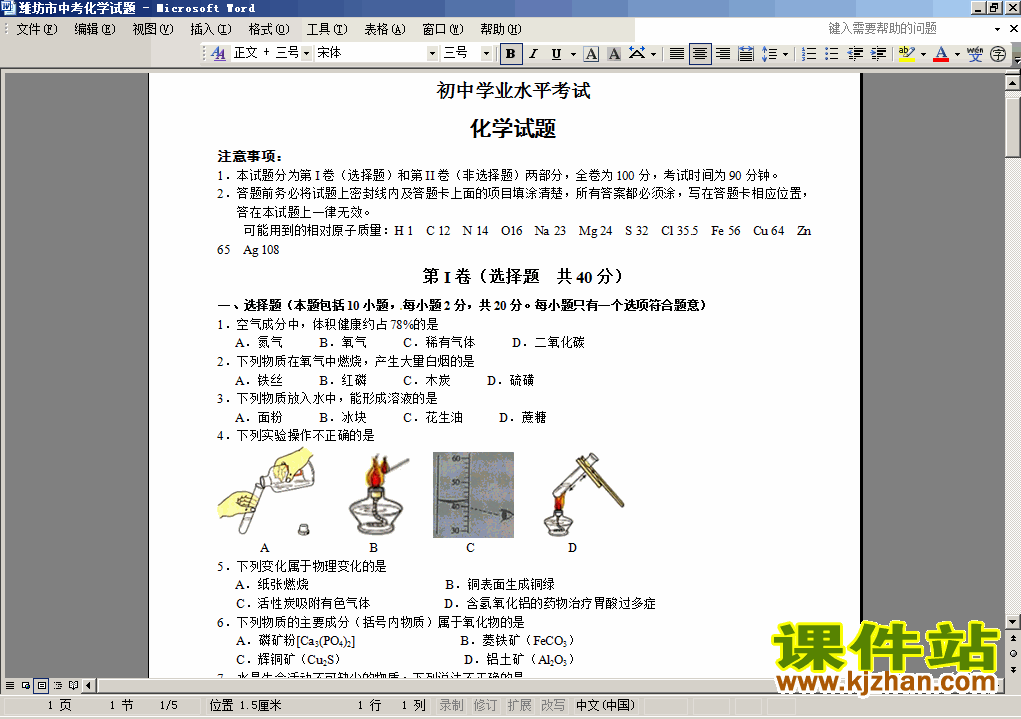Image resolution: width=1021 pixels, height=719 pixels.
Task: Open the 窗口(W) menu
Action: 443,29
